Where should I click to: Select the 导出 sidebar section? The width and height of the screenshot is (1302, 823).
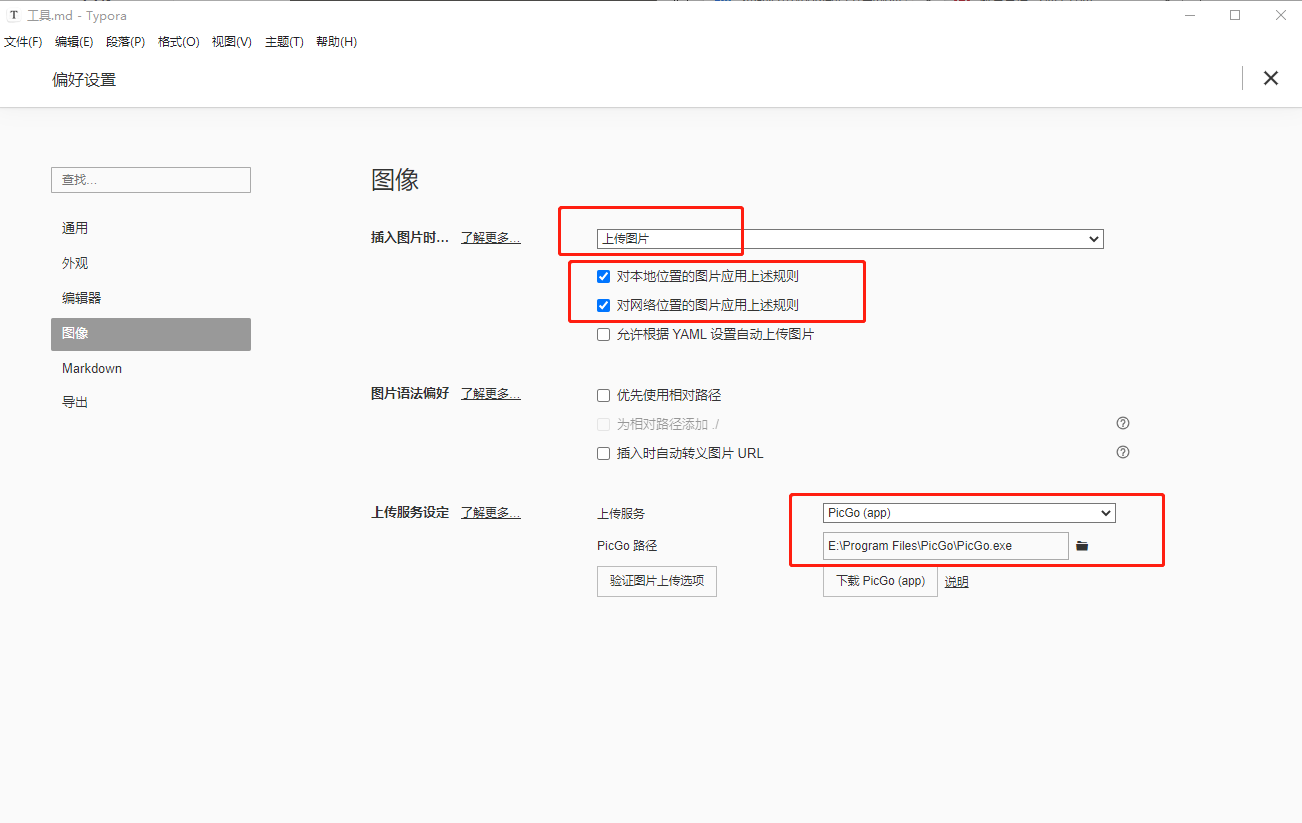(75, 401)
